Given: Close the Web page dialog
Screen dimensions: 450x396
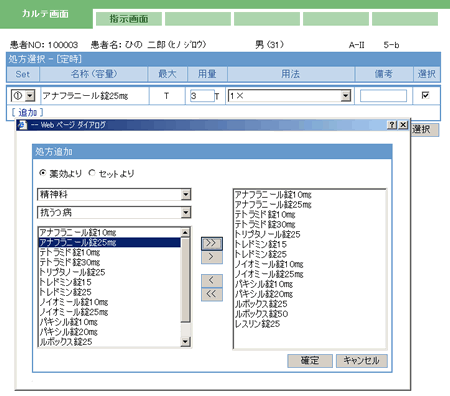Looking at the screenshot, I should point(403,125).
